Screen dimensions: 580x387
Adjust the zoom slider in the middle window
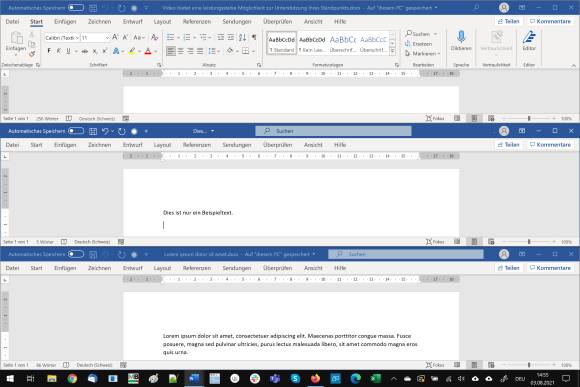point(529,242)
